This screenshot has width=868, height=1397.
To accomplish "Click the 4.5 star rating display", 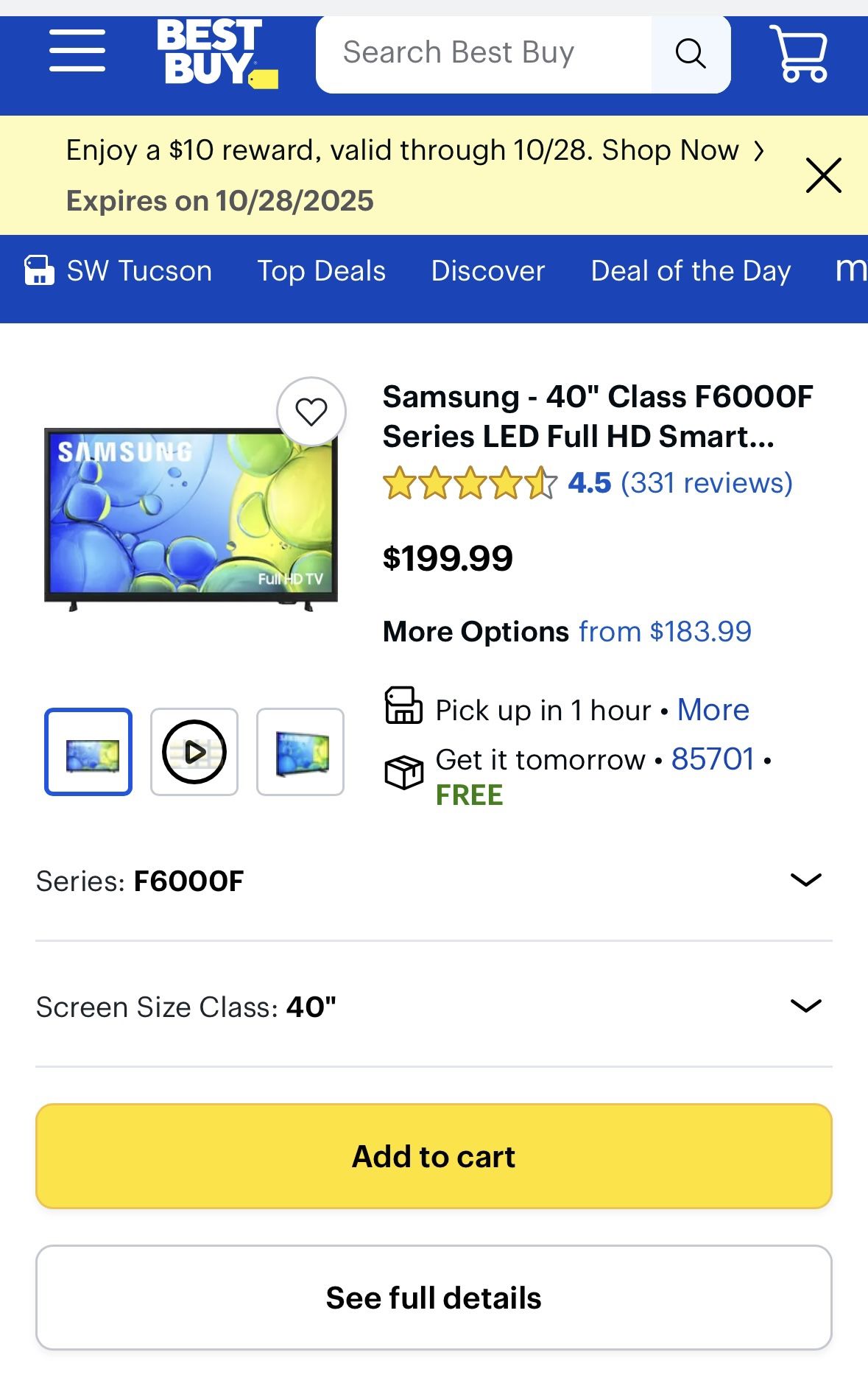I will (468, 483).
